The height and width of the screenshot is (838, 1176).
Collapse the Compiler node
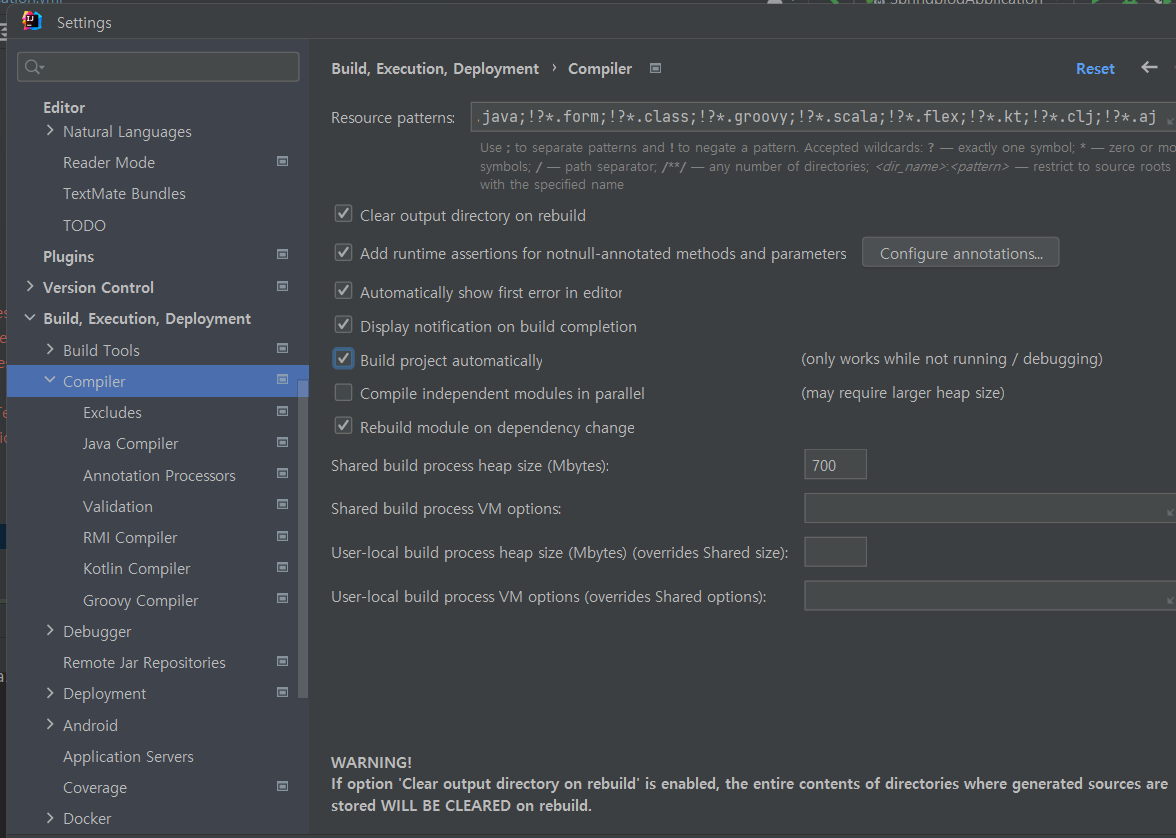(x=50, y=380)
